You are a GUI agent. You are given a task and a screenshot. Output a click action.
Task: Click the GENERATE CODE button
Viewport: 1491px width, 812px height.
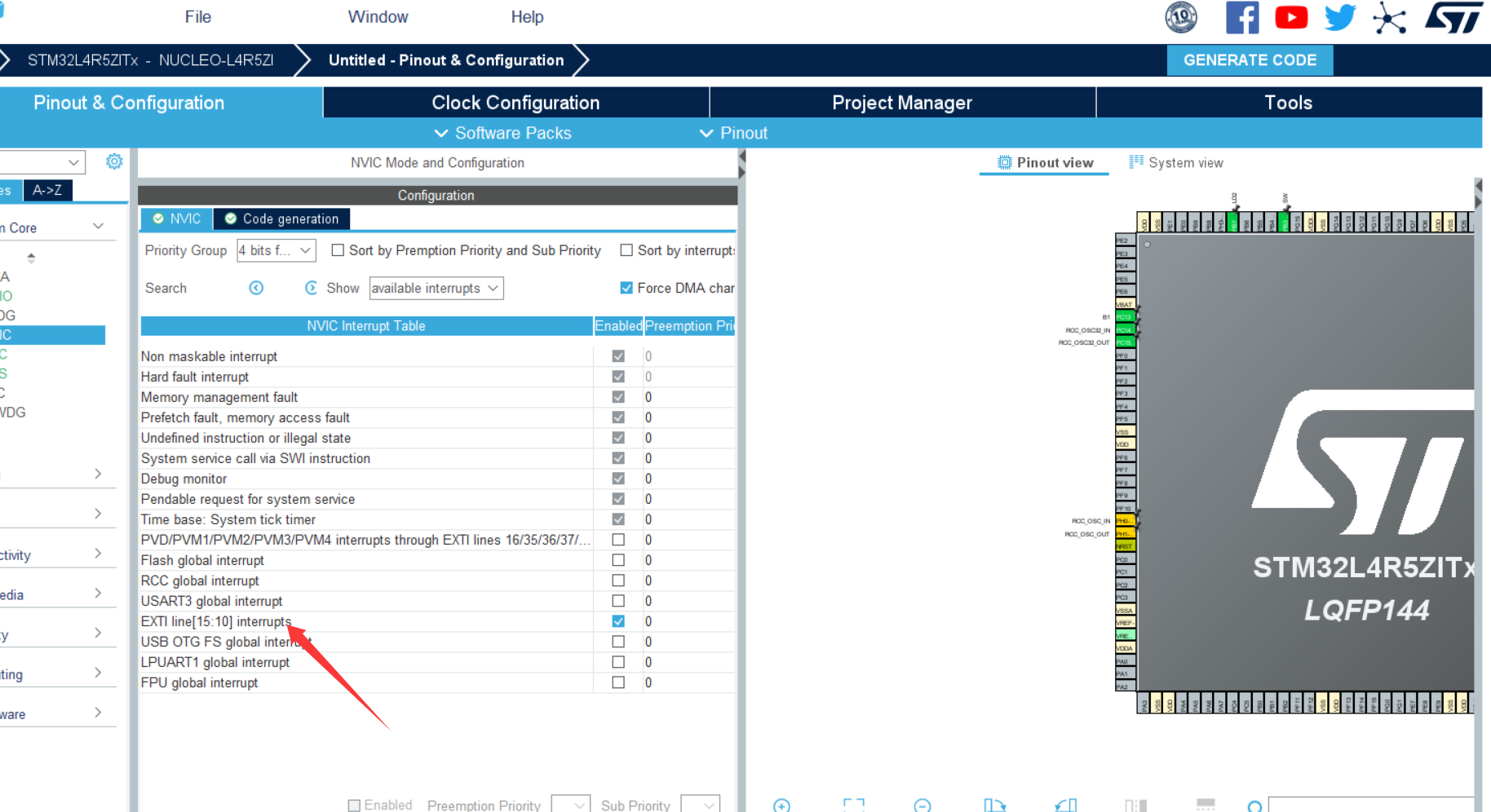[x=1250, y=60]
